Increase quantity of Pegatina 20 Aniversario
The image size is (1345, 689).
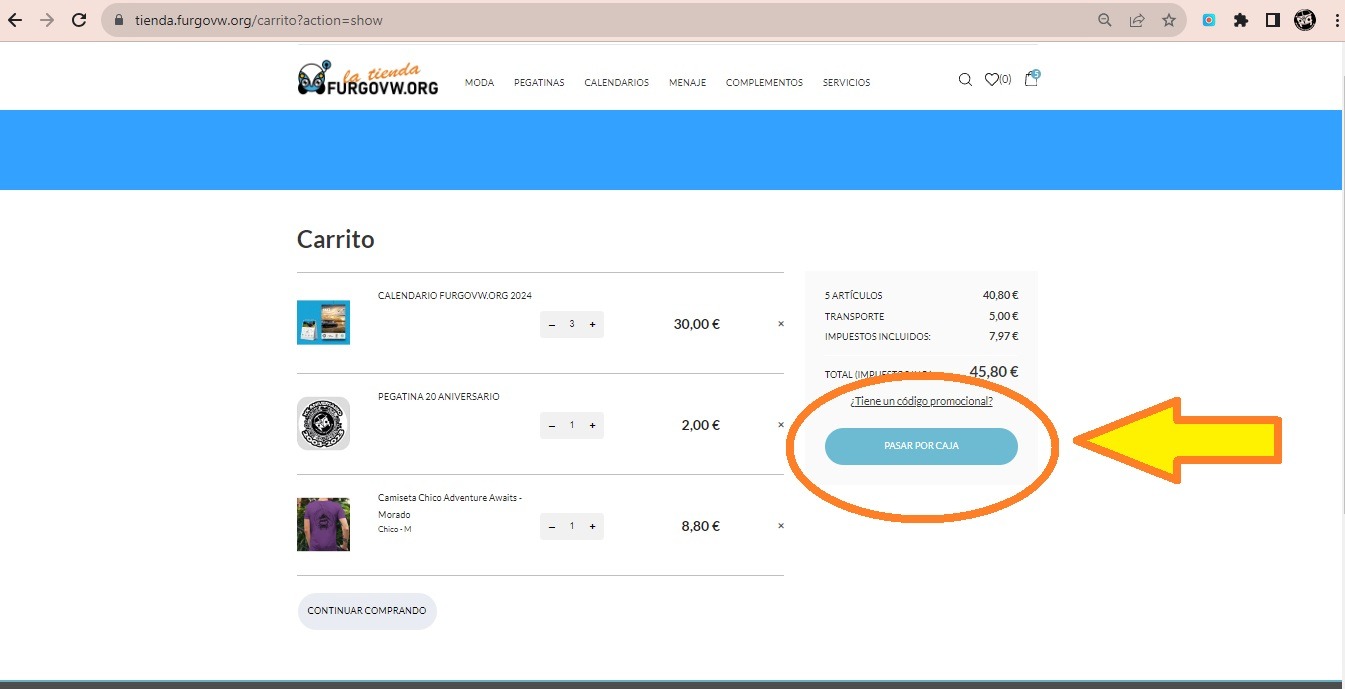(x=592, y=425)
